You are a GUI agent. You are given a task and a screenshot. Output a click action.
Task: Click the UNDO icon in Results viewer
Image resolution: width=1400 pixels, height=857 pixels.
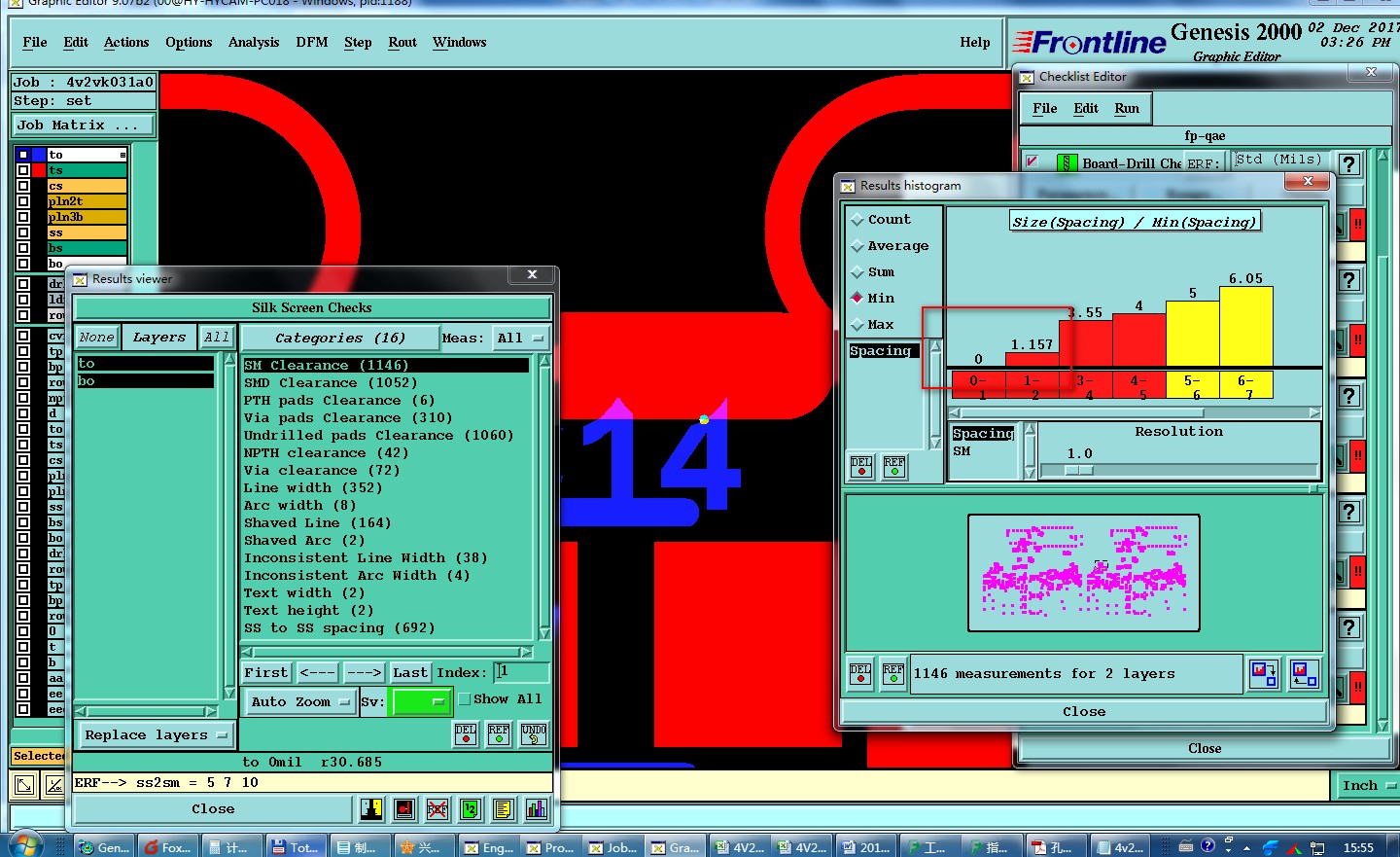pos(534,734)
